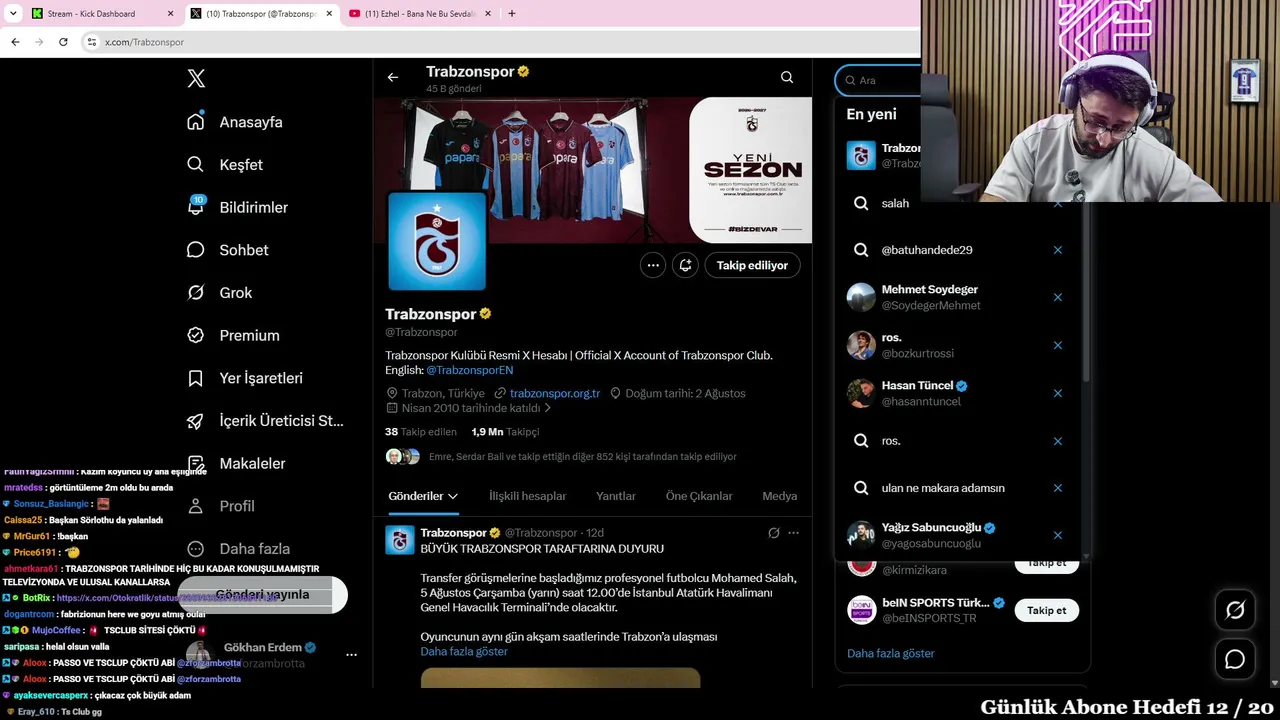Click Daha fazla göster under the suggested accounts
Screen dimensions: 1280x720
(891, 653)
